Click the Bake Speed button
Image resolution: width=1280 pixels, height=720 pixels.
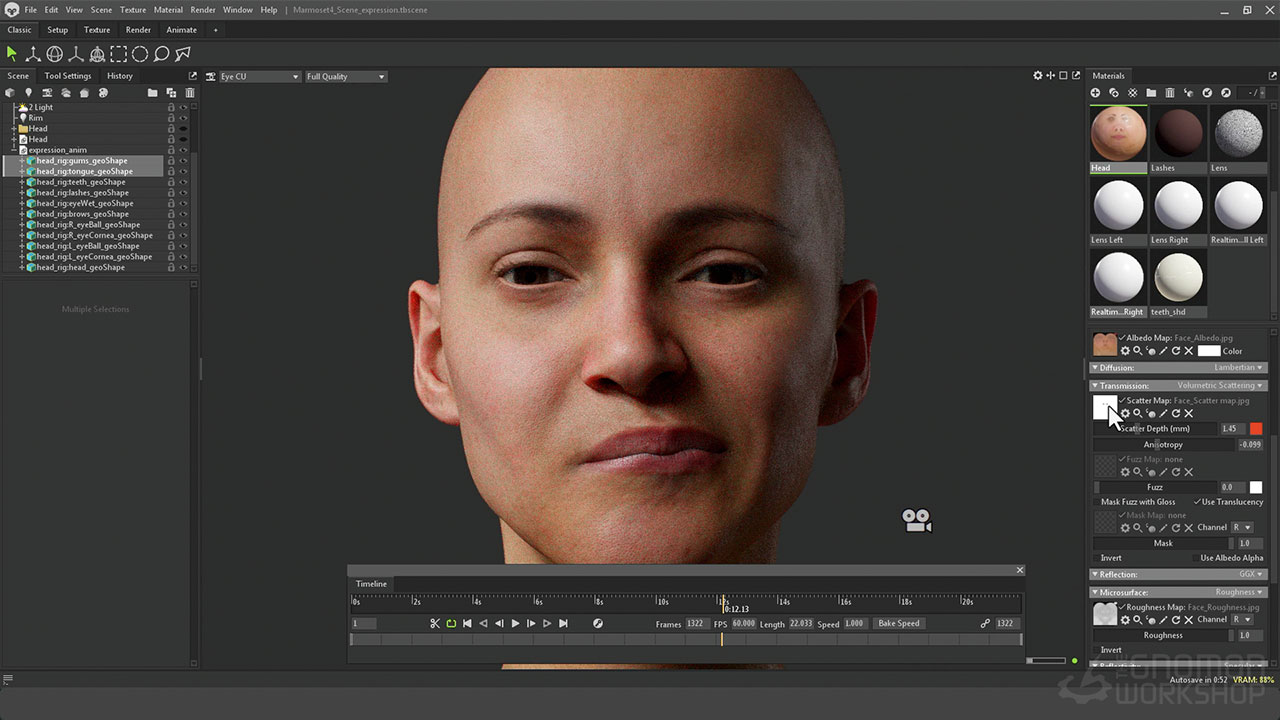tap(898, 623)
